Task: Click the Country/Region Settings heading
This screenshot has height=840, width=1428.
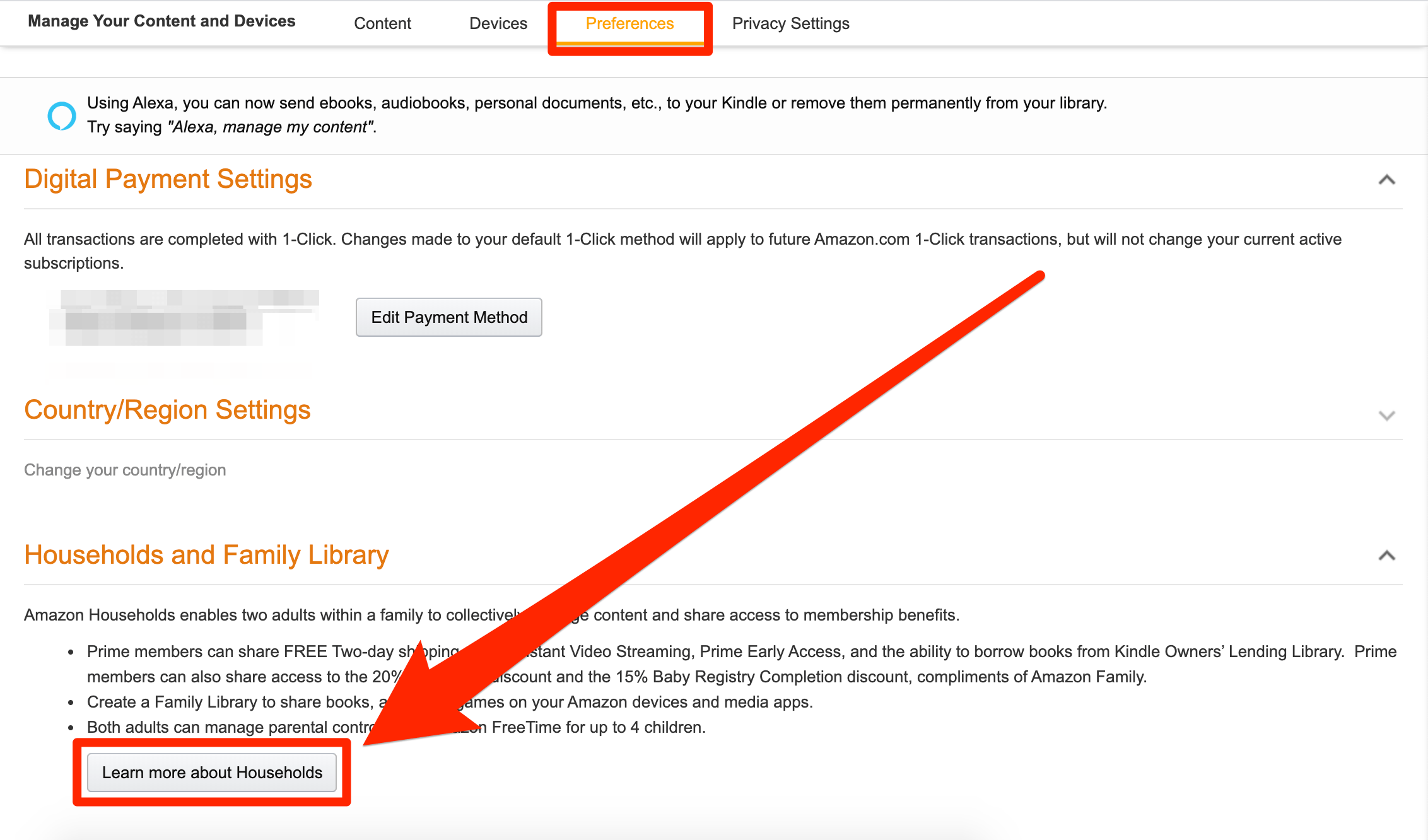Action: pyautogui.click(x=167, y=410)
